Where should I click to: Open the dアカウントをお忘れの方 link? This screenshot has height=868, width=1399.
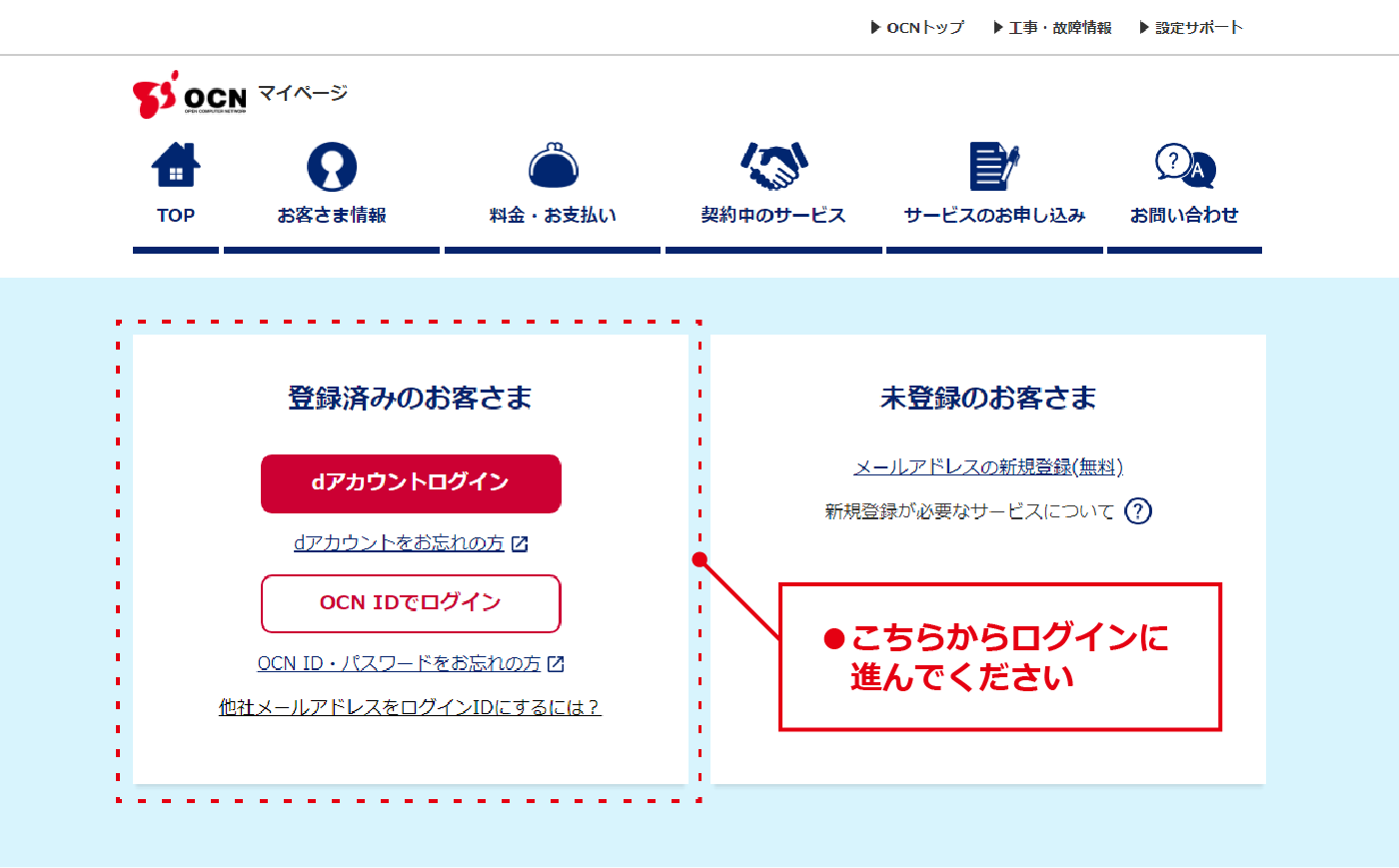399,543
